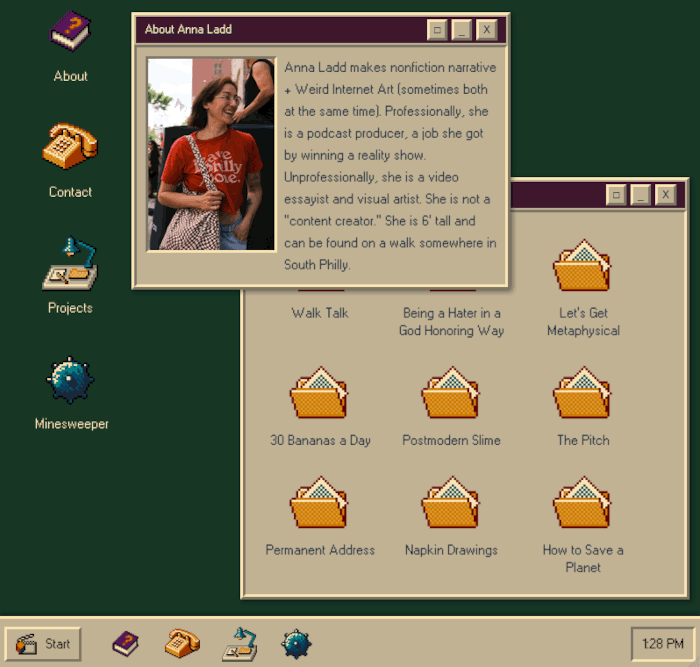This screenshot has width=700, height=667.
Task: Click the taskbar Projects desk icon
Action: [240, 644]
